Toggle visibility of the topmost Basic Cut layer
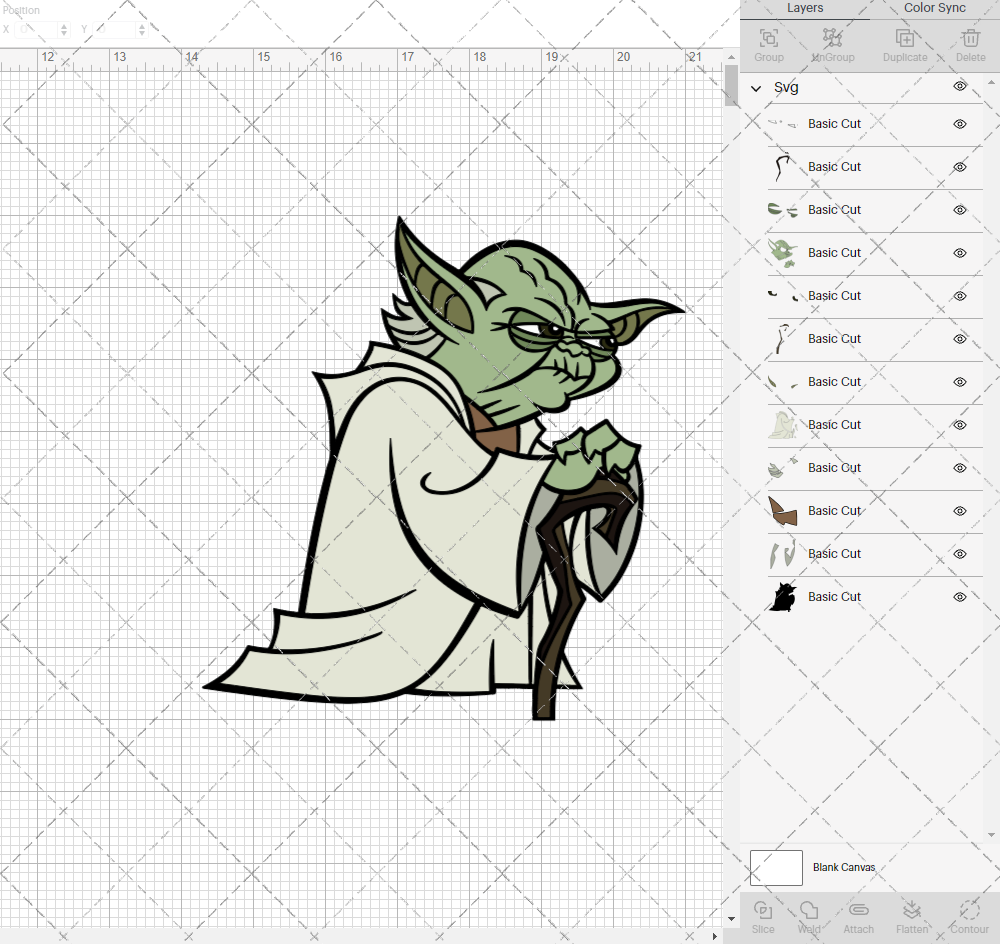Screen dimensions: 1000x944 pyautogui.click(x=960, y=124)
